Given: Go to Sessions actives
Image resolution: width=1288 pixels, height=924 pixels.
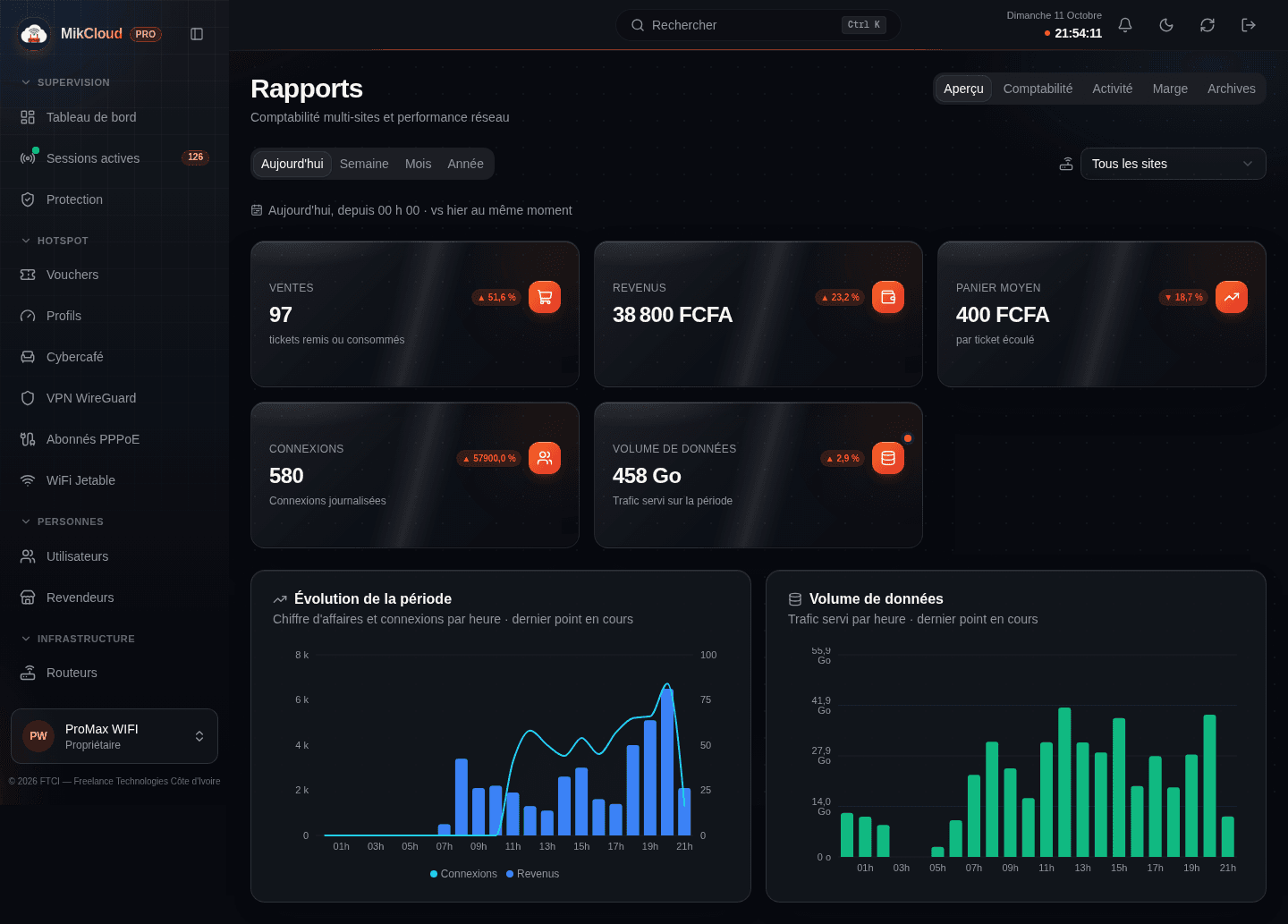Looking at the screenshot, I should (114, 158).
